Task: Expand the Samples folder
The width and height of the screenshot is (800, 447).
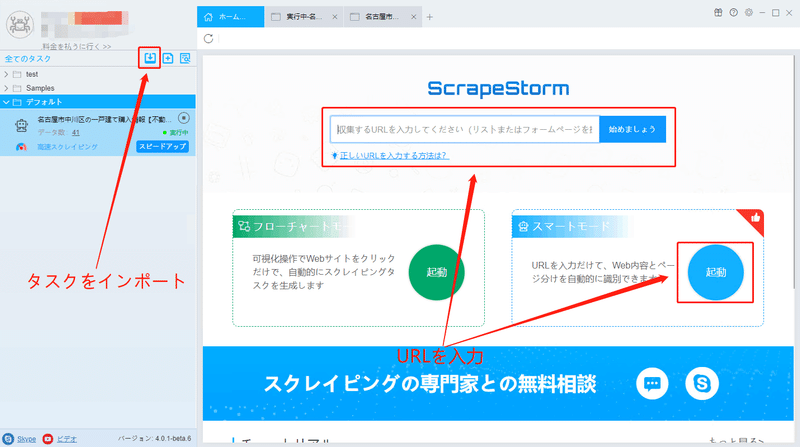Action: 6,88
